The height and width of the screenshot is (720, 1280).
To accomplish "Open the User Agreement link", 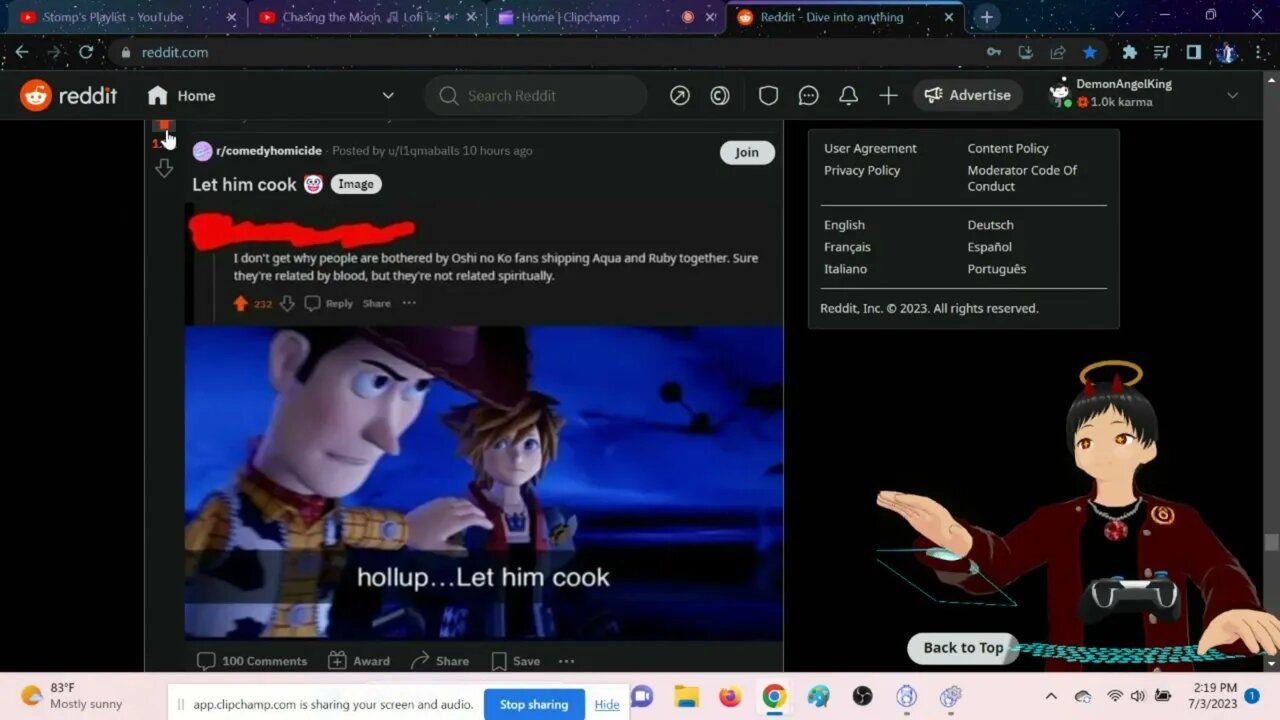I will tap(870, 148).
